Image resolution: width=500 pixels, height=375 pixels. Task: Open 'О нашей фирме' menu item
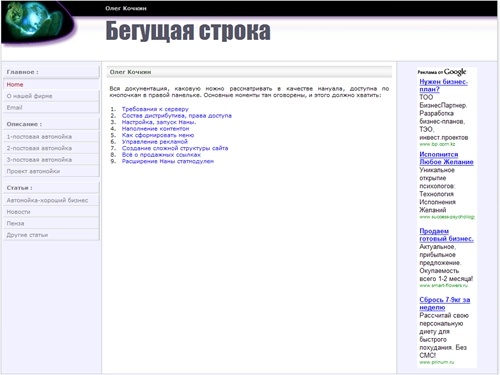[x=51, y=96]
